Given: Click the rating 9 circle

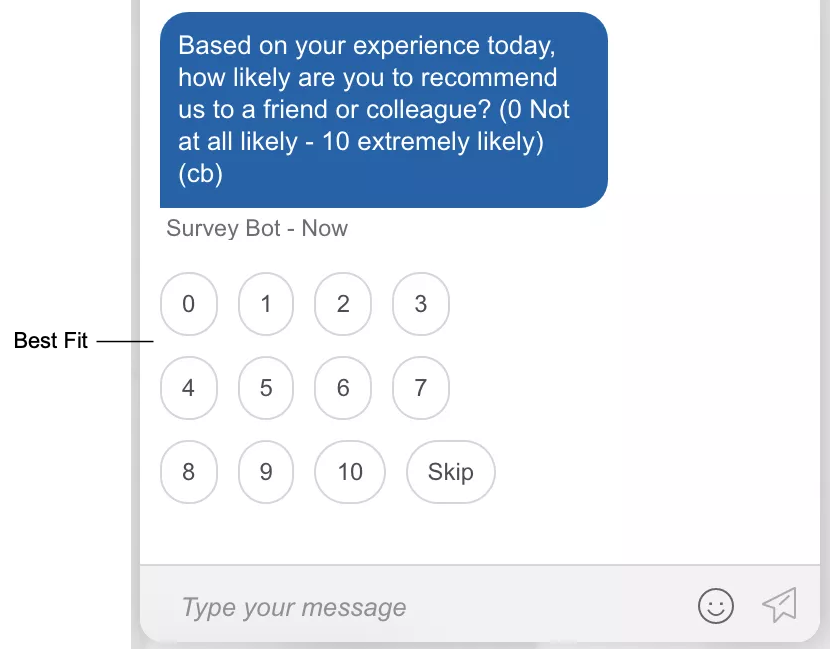Looking at the screenshot, I should pos(266,472).
